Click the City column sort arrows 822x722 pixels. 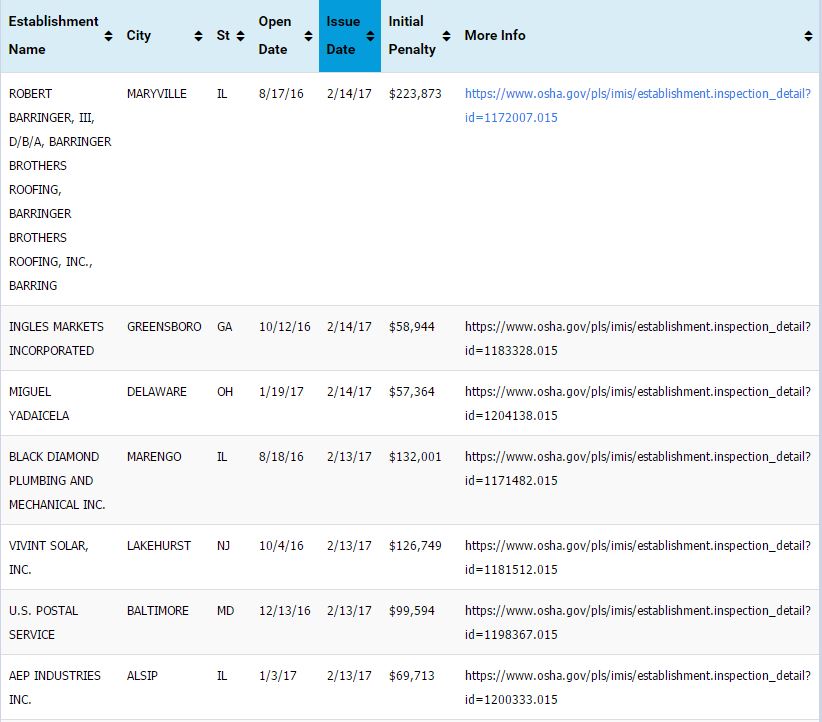coord(198,36)
